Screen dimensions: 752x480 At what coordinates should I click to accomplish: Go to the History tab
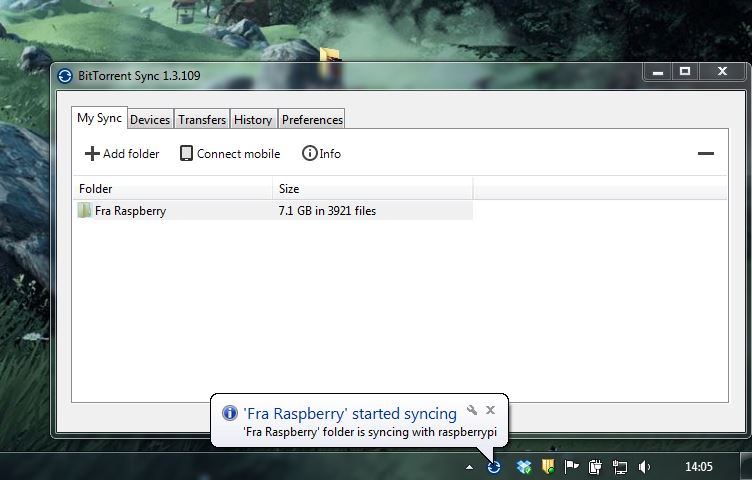[x=253, y=120]
